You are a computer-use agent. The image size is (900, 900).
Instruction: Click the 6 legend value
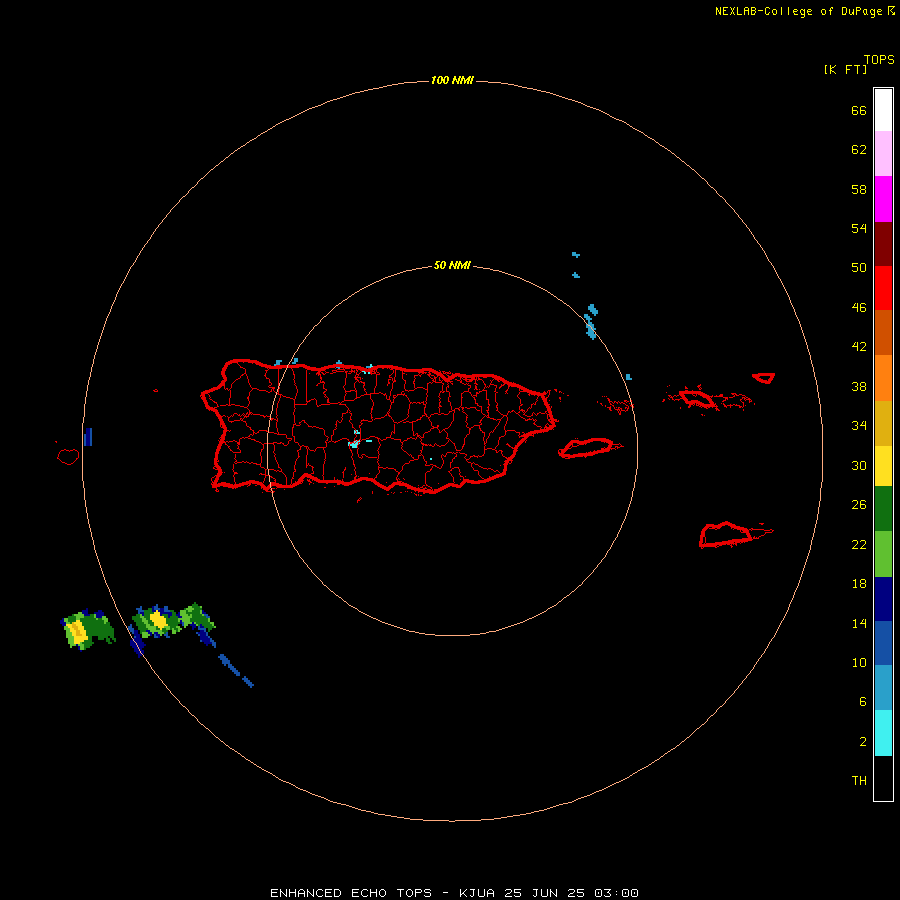[x=863, y=702]
